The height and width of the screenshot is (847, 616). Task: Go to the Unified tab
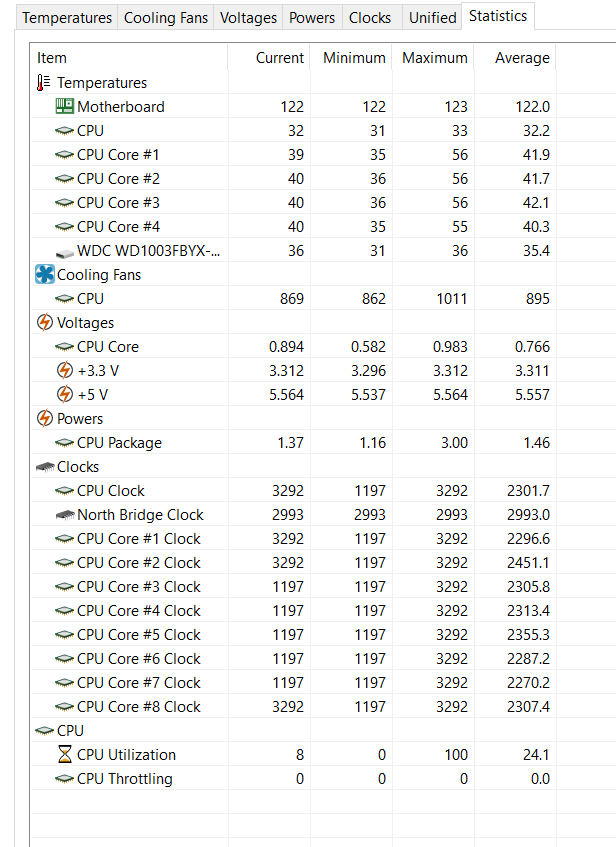click(x=432, y=18)
